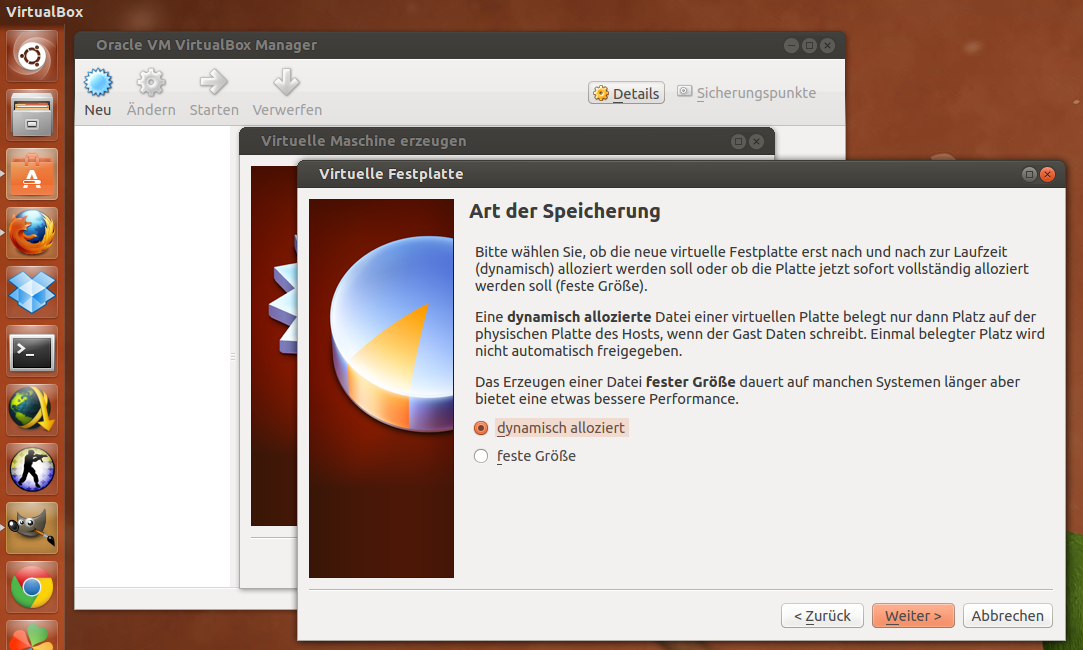Image resolution: width=1083 pixels, height=650 pixels.
Task: Close the VirtualBox Manager window
Action: (827, 46)
